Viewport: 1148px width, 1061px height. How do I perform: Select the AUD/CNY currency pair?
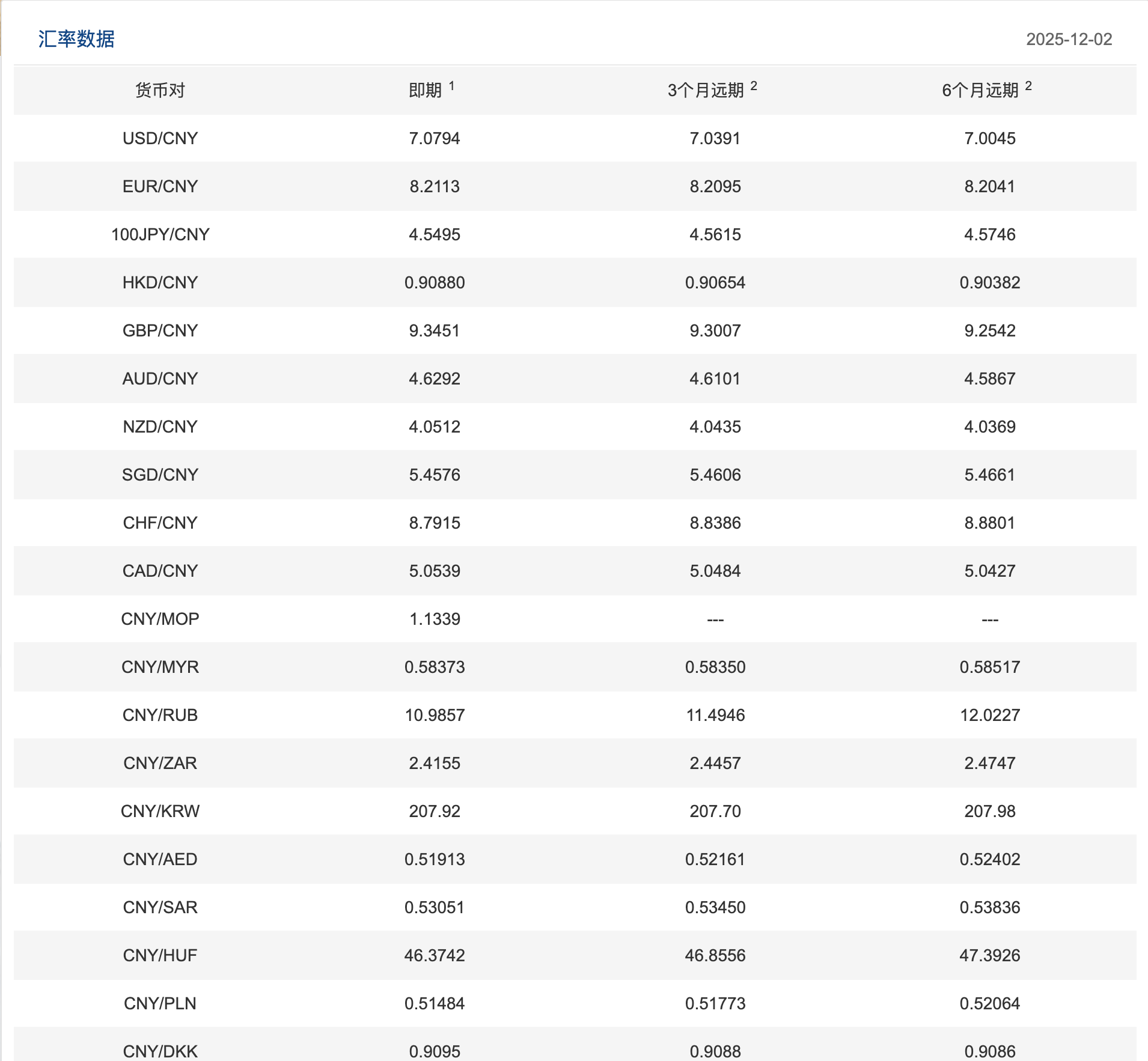click(x=160, y=378)
